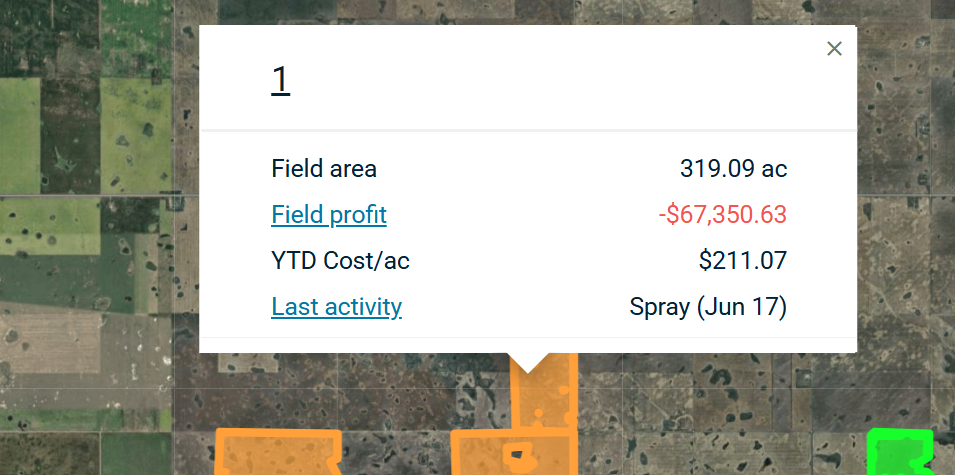Screen dimensions: 955x475
Task: Open the Last activity link
Action: (x=336, y=307)
